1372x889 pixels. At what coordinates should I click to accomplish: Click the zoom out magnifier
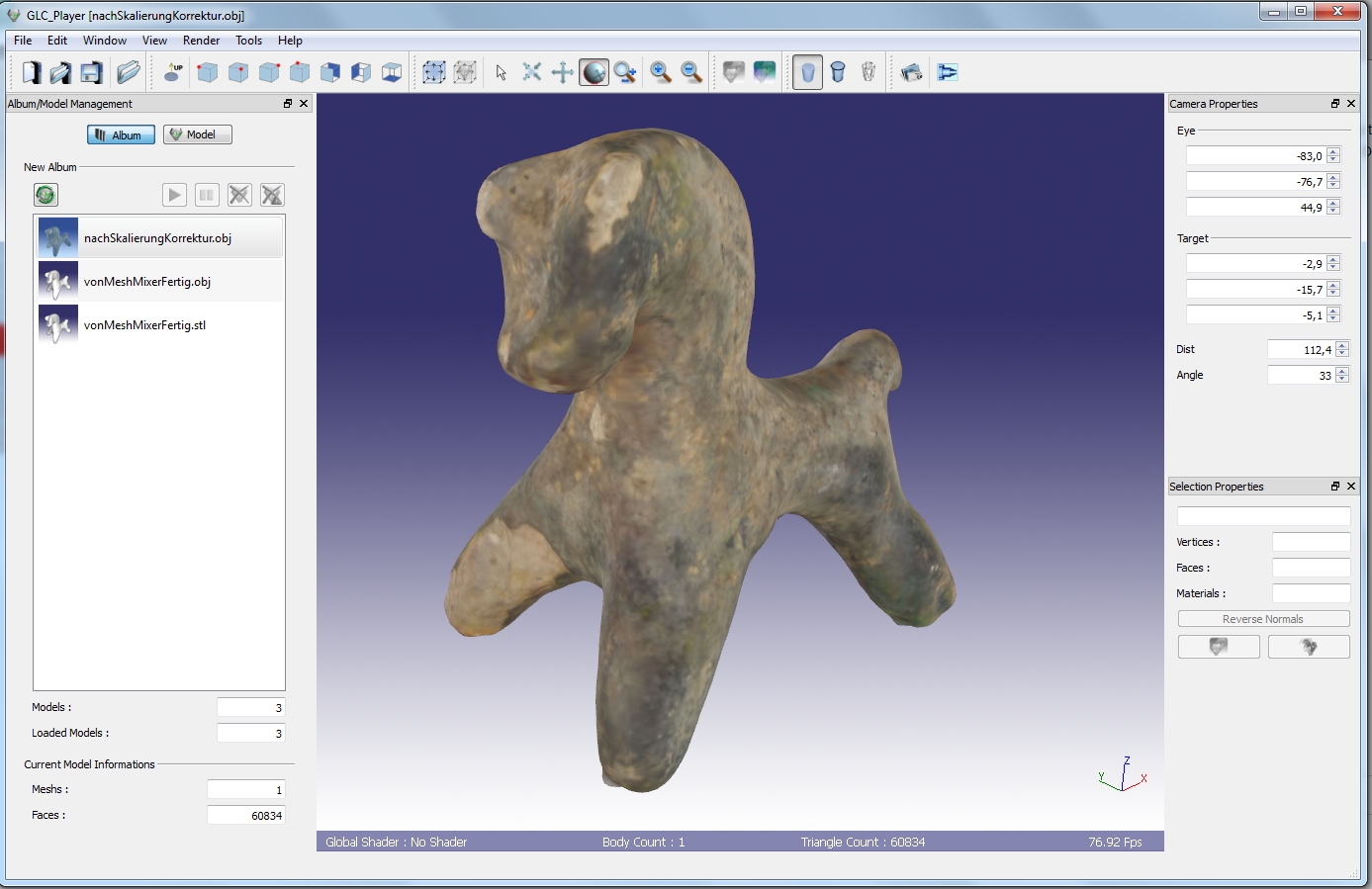click(x=691, y=72)
